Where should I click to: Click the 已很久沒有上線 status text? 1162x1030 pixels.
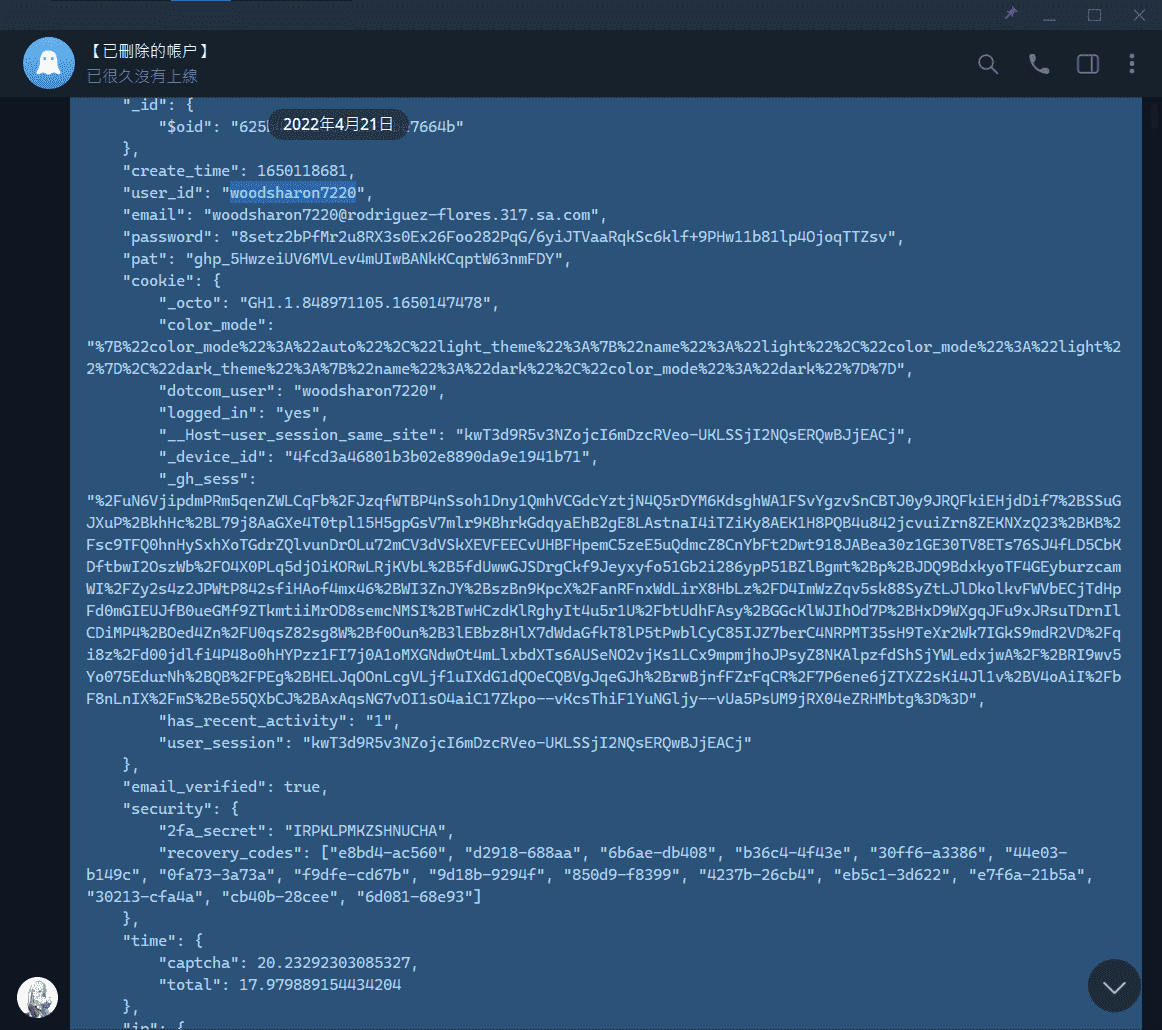pyautogui.click(x=141, y=76)
